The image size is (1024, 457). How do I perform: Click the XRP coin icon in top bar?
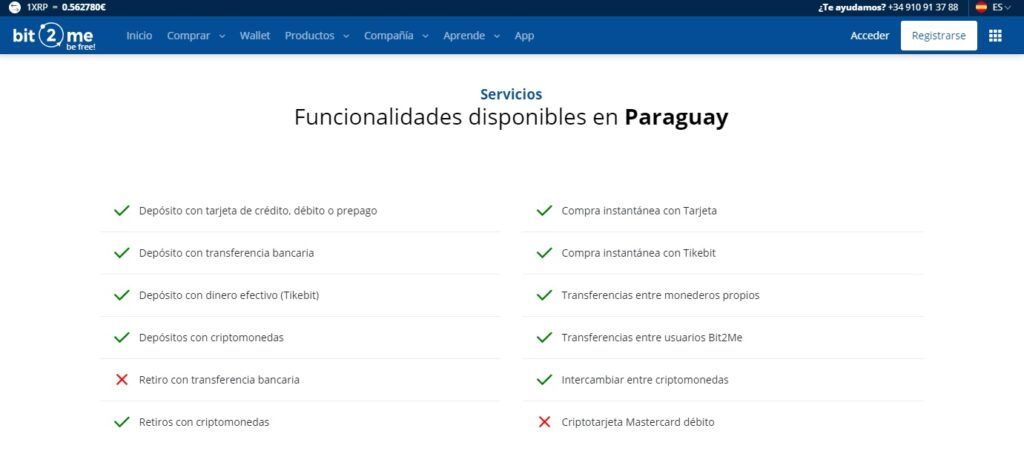coord(14,8)
